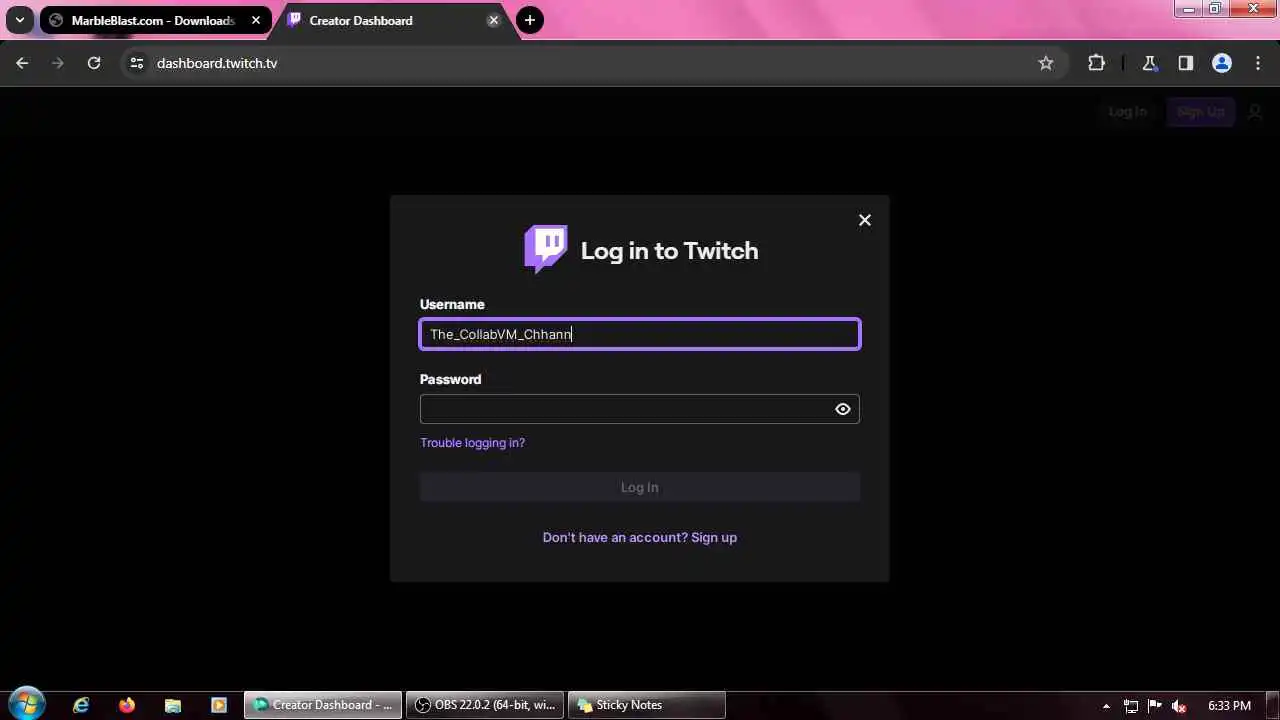1280x720 pixels.
Task: Open the network tray icon
Action: coord(1131,706)
